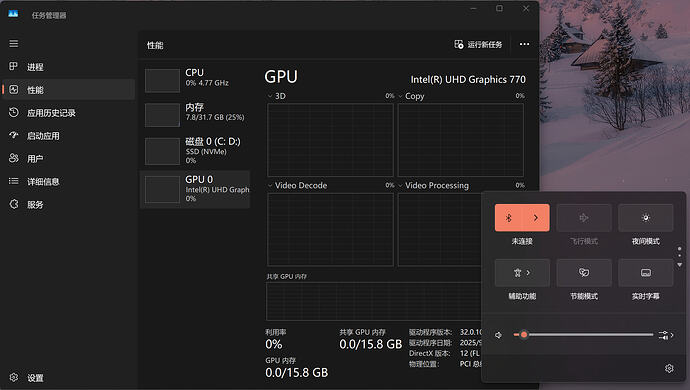This screenshot has height=390, width=690.
Task: Click the 进程 sidebar icon
Action: 14,66
